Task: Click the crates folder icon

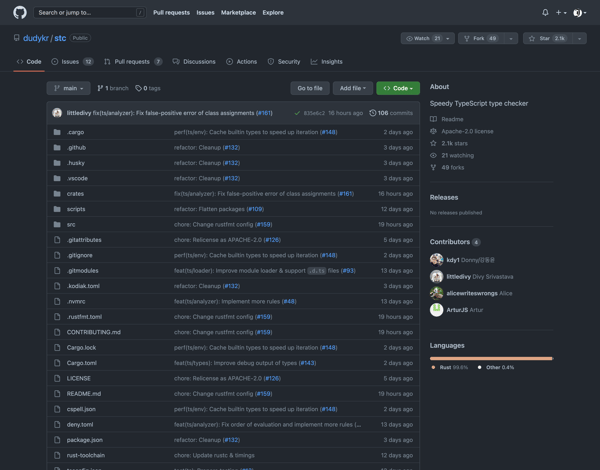Action: [57, 194]
